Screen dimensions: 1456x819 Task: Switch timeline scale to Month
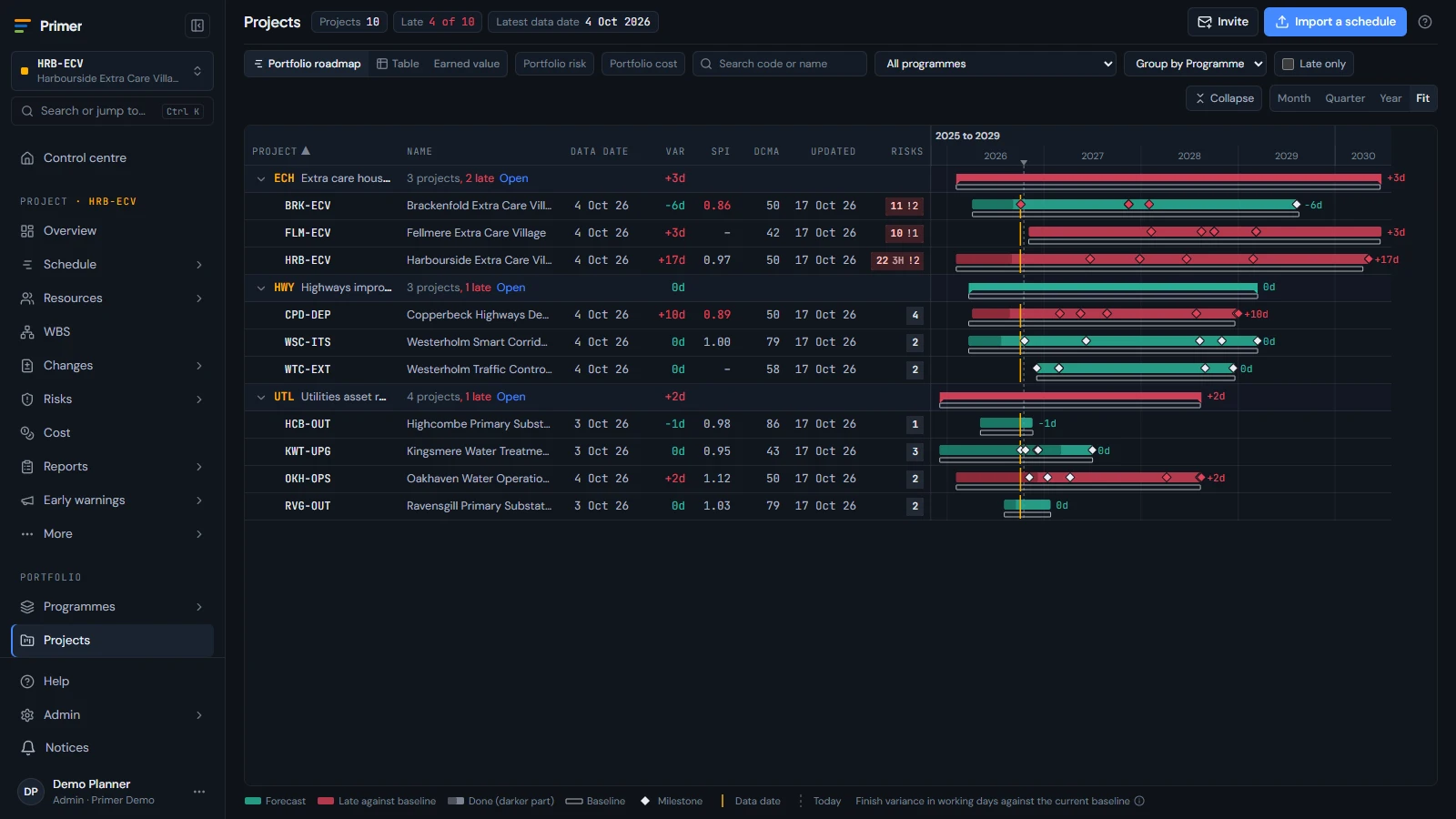coord(1294,98)
